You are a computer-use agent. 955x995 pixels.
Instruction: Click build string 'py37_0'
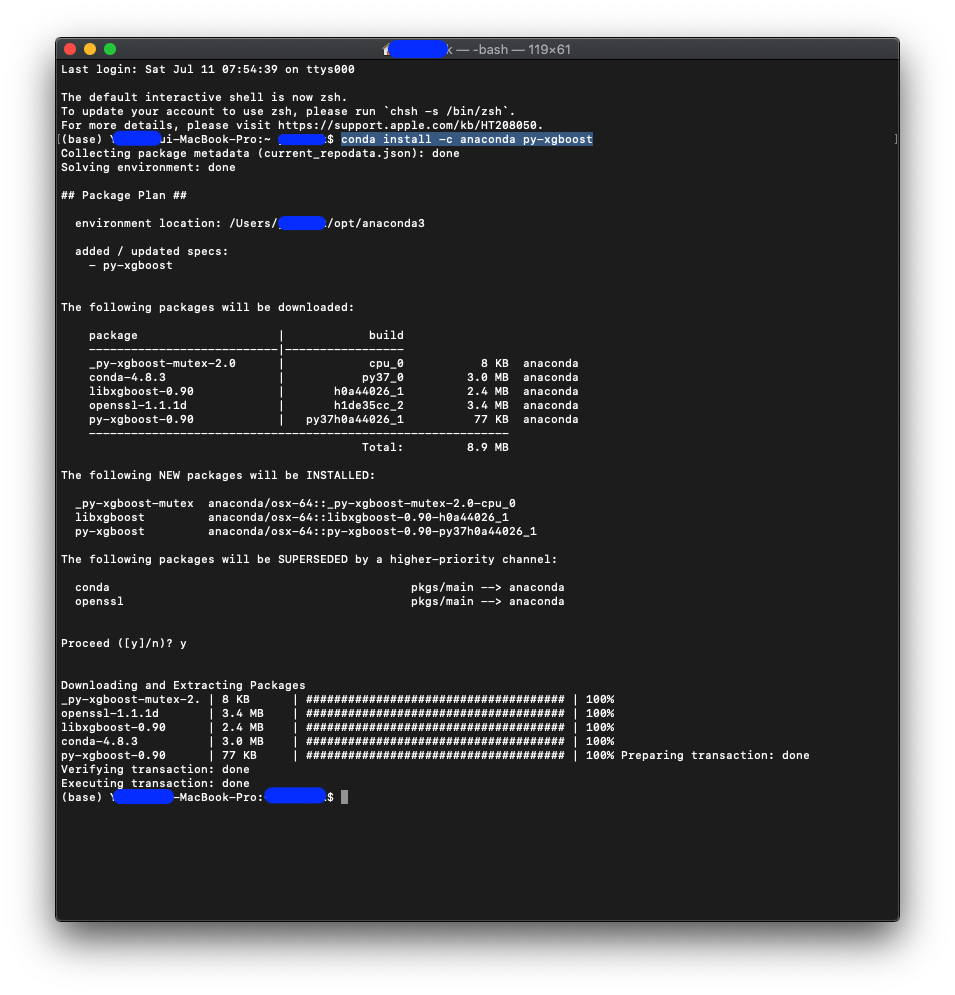(383, 377)
